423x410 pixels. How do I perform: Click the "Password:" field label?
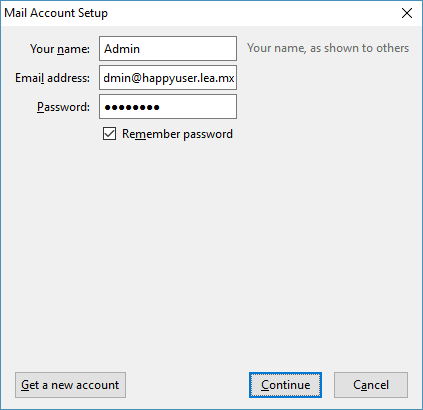[x=63, y=107]
